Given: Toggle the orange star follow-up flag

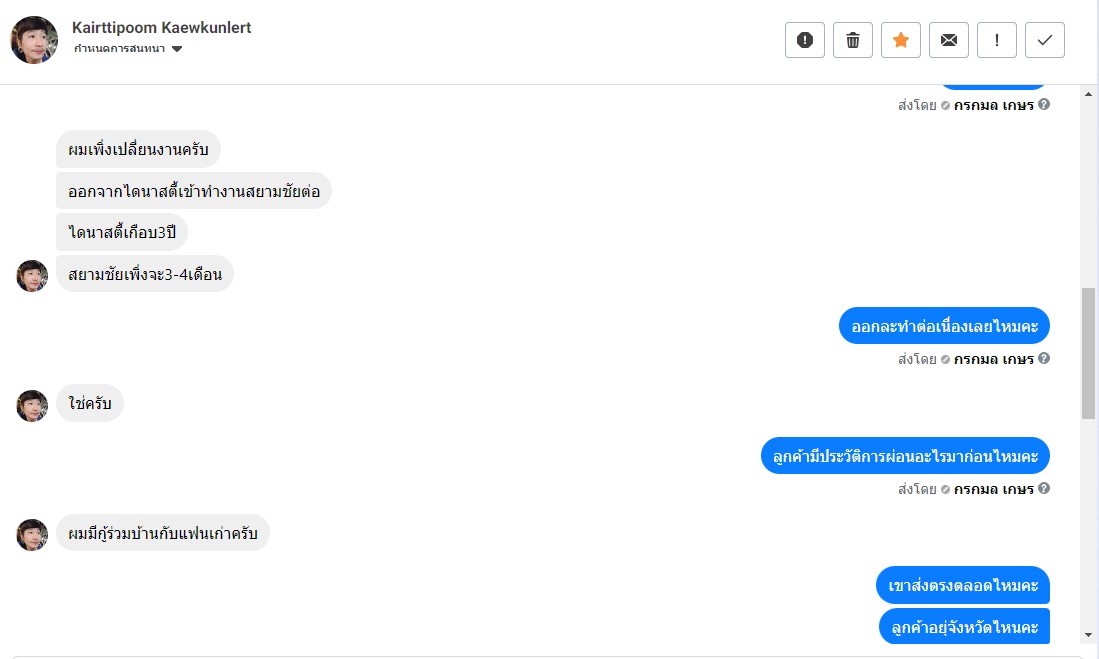Looking at the screenshot, I should click(x=901, y=40).
